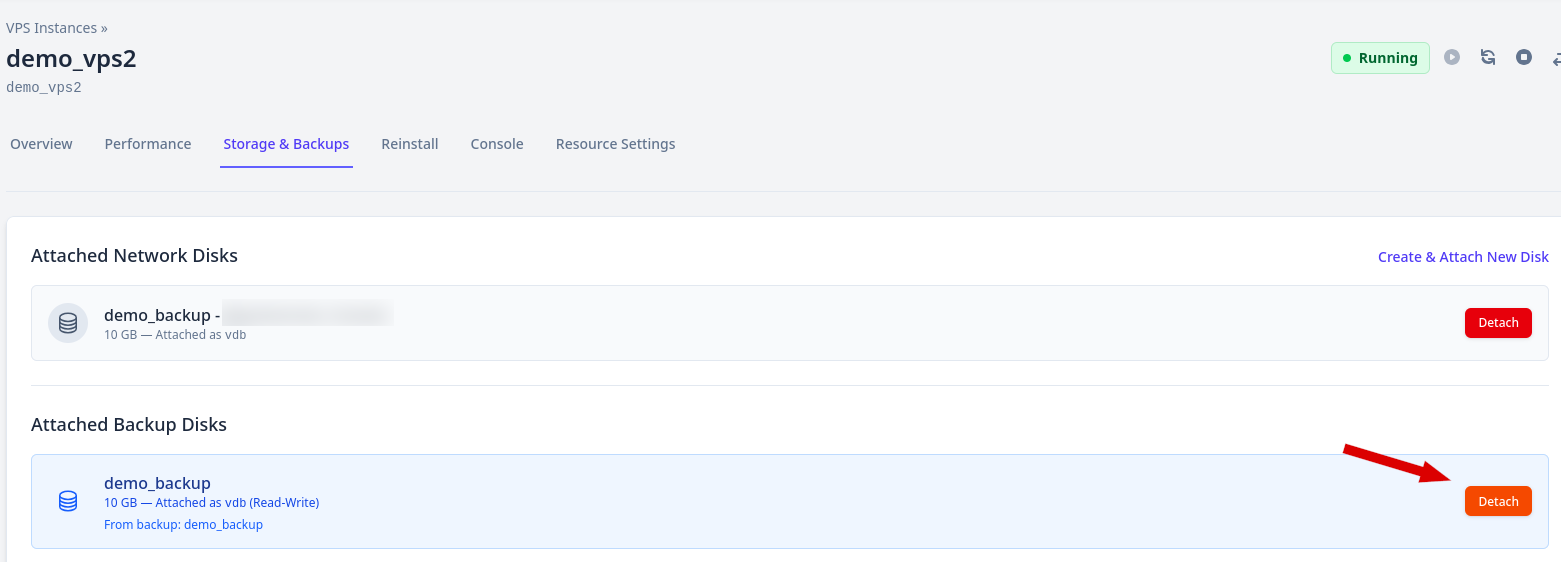Click the Restart instance icon
This screenshot has width=1561, height=562.
point(1488,58)
